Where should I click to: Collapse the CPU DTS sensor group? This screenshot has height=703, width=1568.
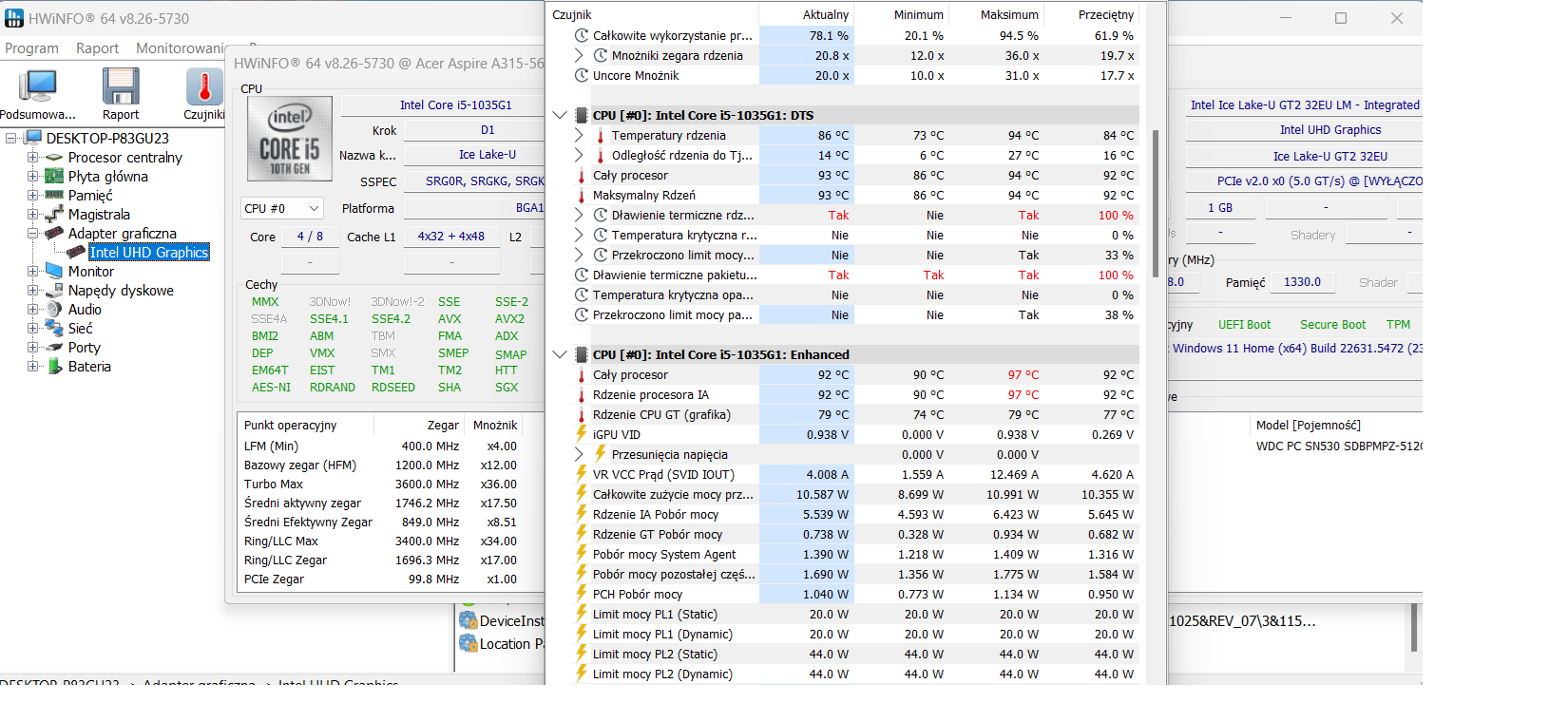[x=560, y=115]
